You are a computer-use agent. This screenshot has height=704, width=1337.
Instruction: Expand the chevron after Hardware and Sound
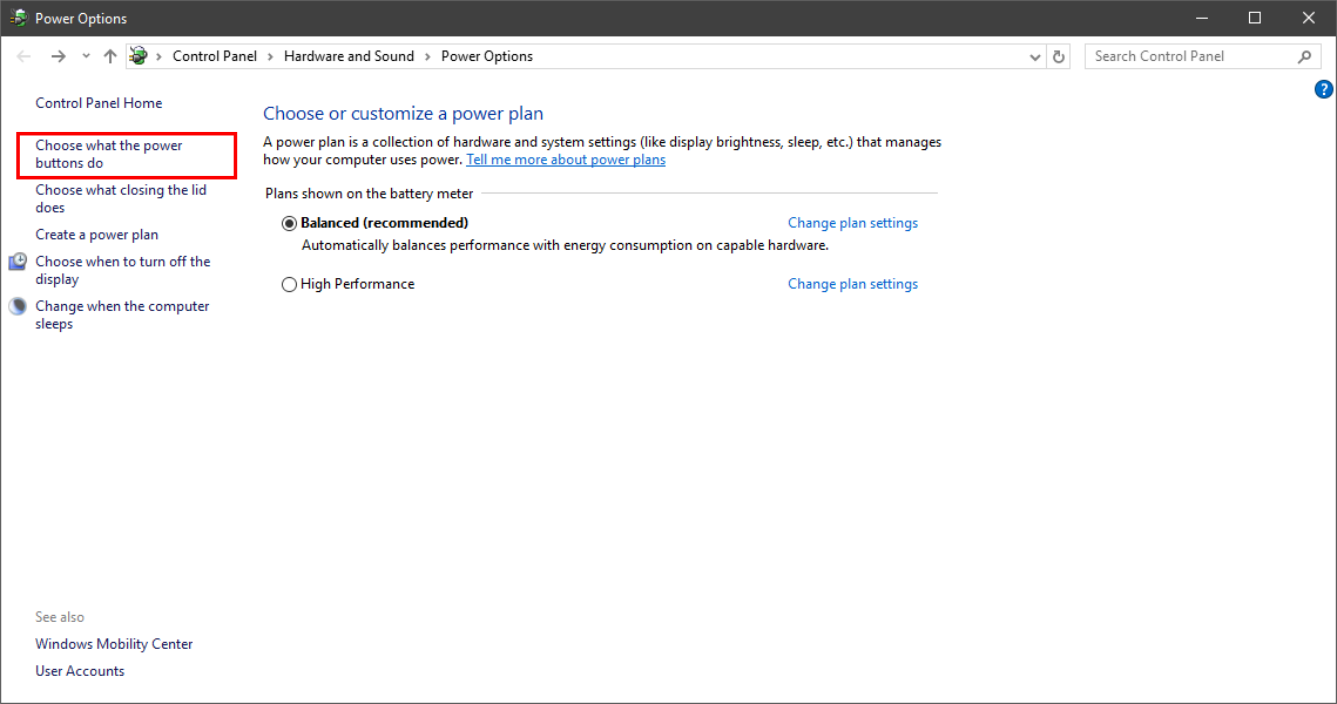click(x=428, y=57)
